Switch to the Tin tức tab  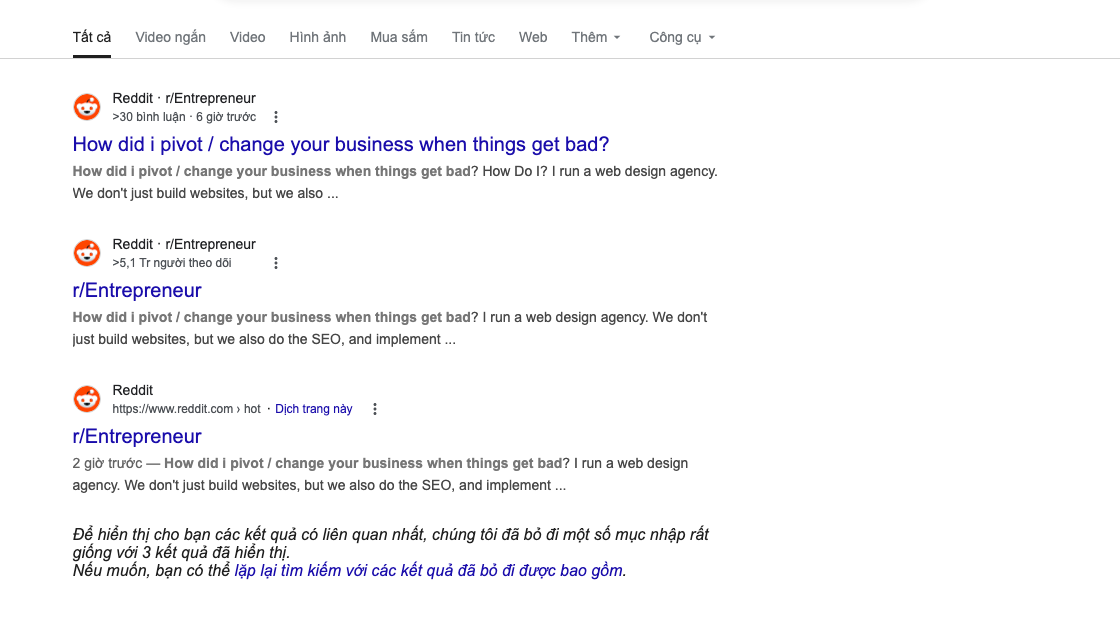(473, 37)
